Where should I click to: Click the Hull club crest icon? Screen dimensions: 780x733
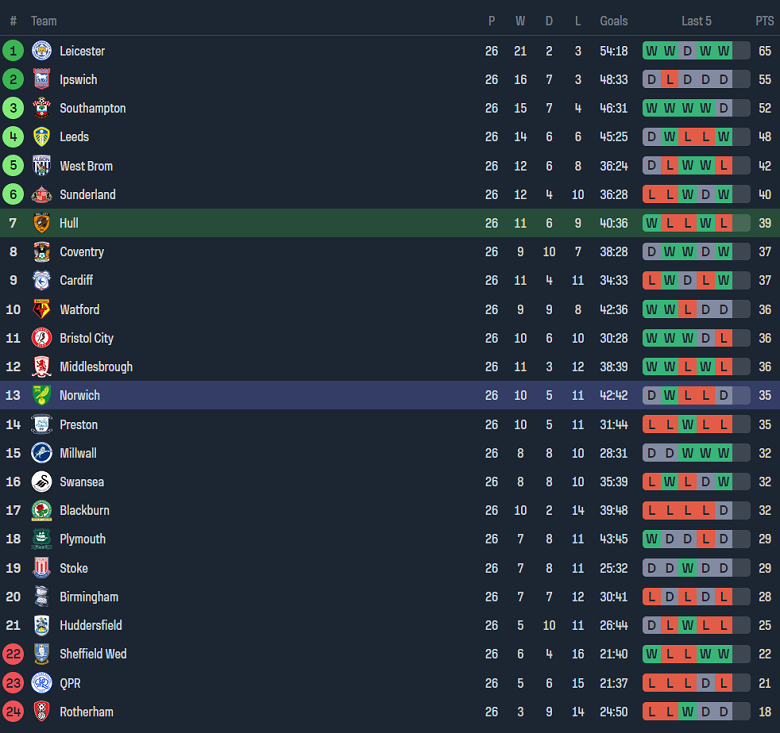click(41, 223)
